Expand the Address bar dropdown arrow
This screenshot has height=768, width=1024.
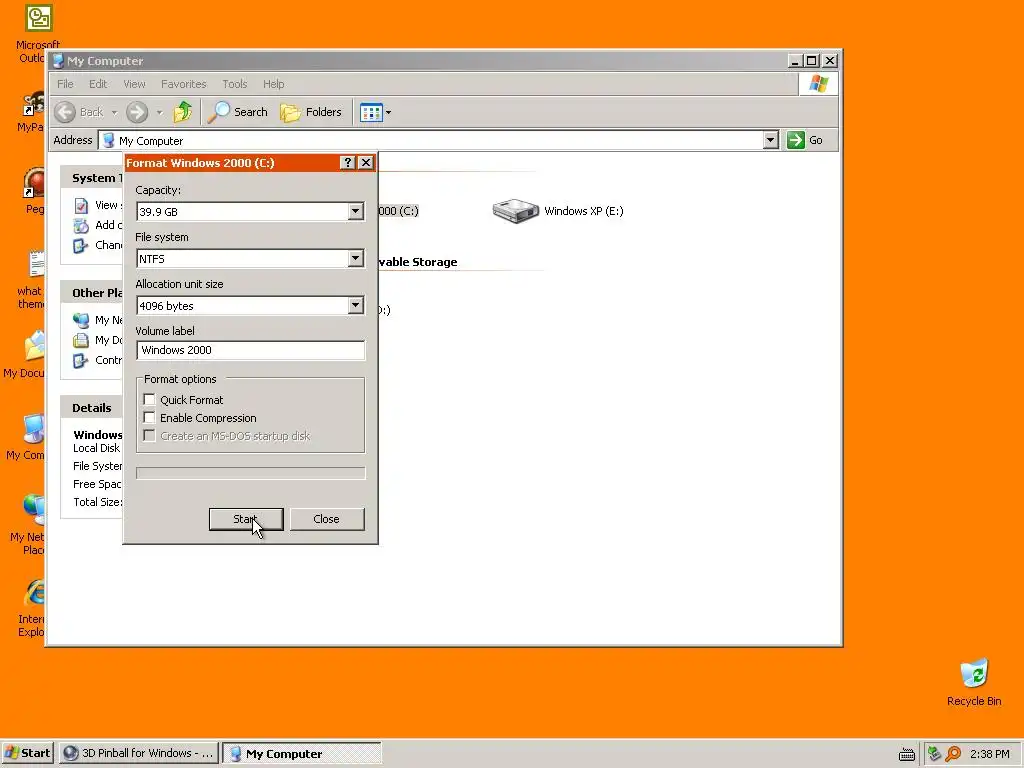tap(771, 140)
